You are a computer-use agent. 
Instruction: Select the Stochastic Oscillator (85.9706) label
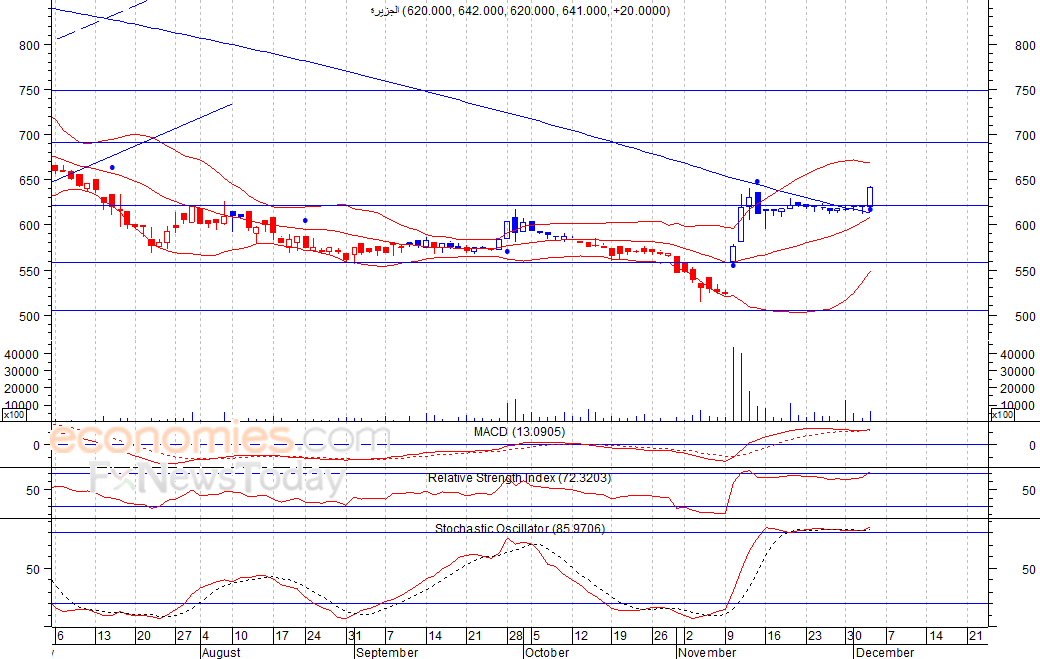pos(519,528)
